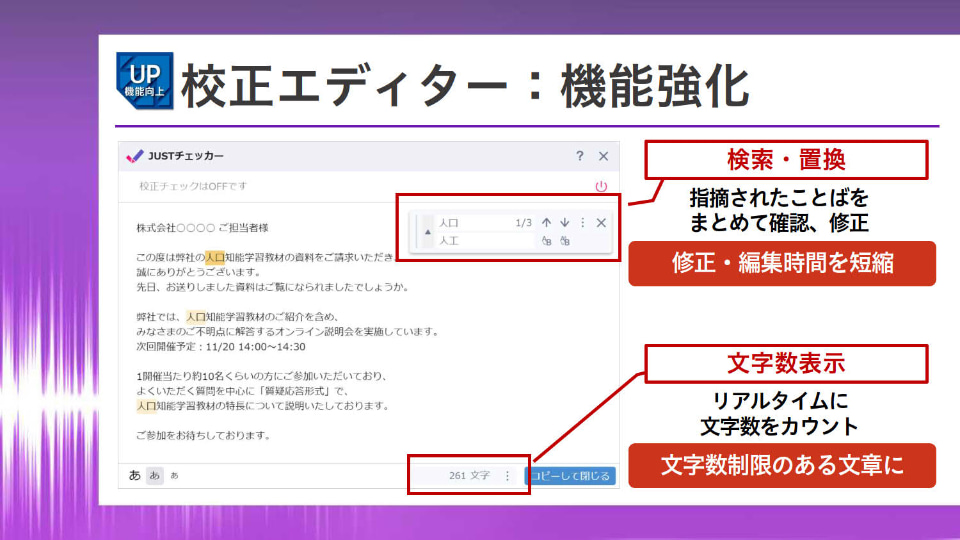Image resolution: width=960 pixels, height=540 pixels.
Task: Click the red 修正・編集時間を短縮 banner
Action: click(x=782, y=263)
